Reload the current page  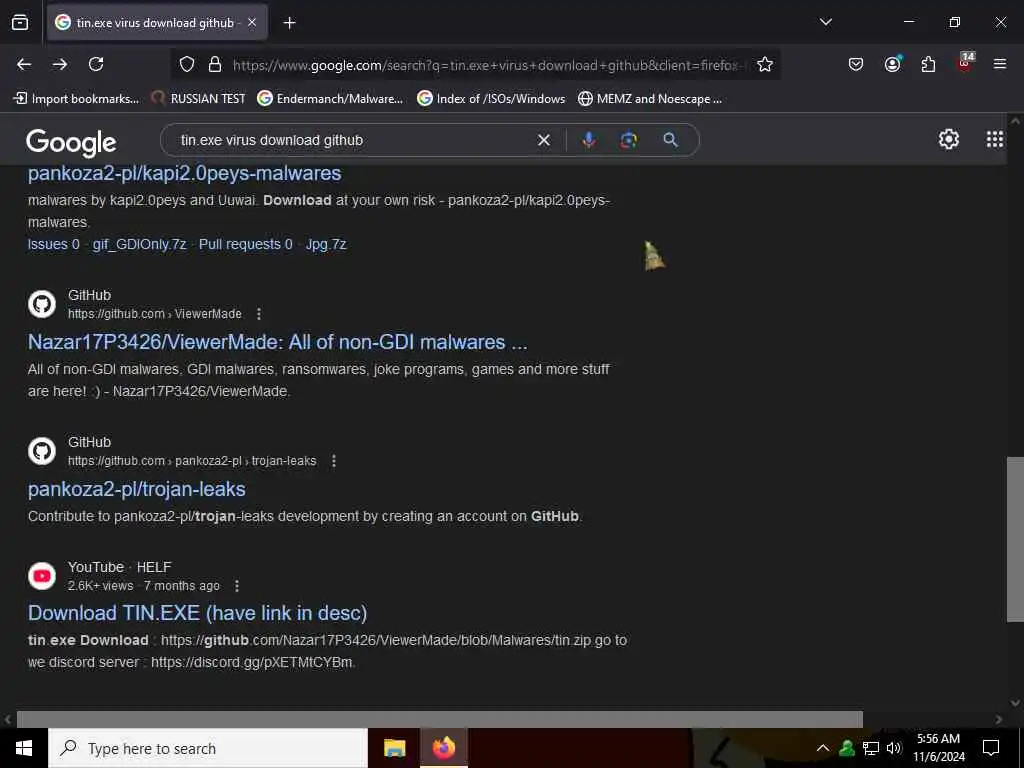pyautogui.click(x=96, y=64)
